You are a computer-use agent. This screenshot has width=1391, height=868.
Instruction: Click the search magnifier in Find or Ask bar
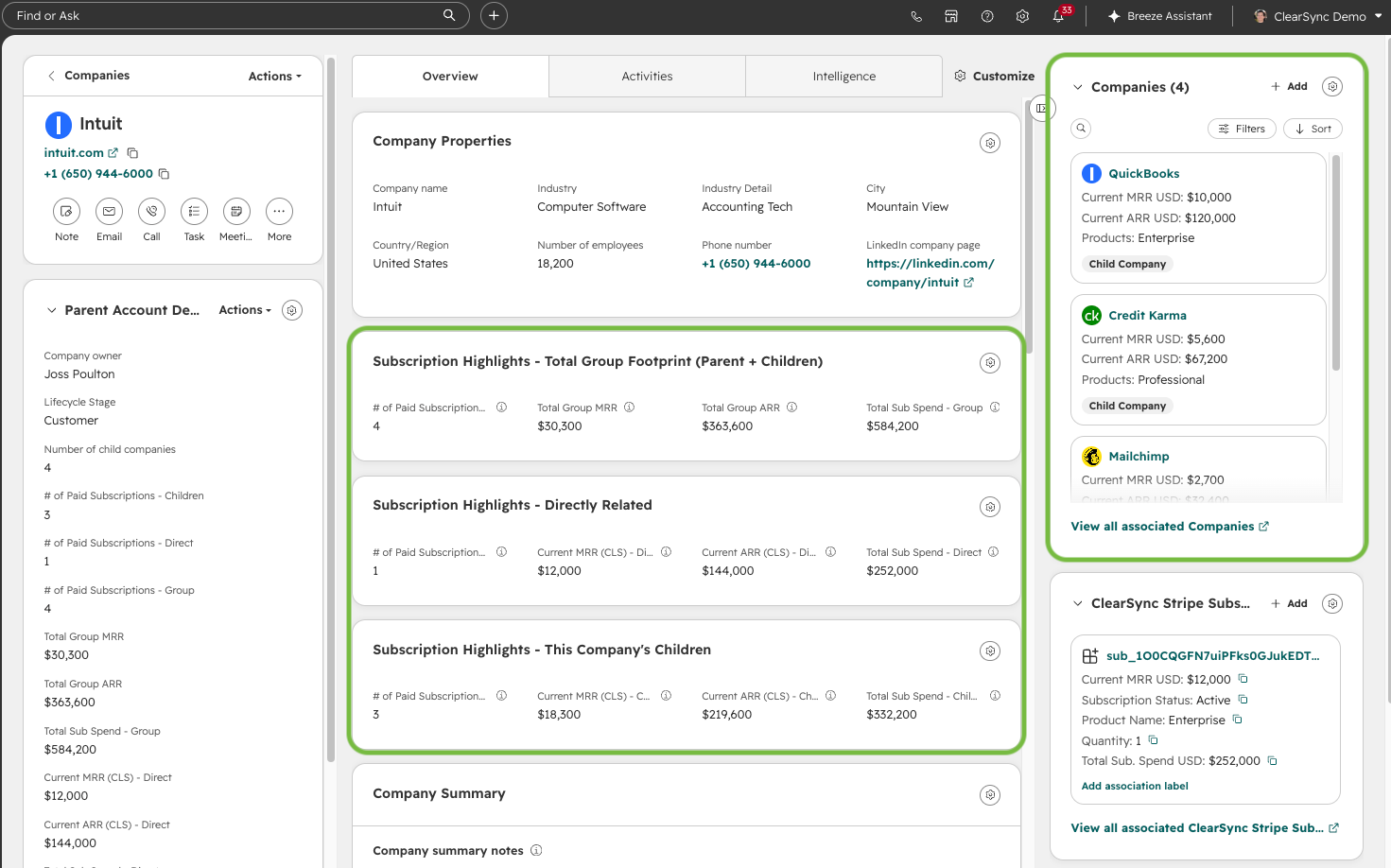pyautogui.click(x=449, y=15)
